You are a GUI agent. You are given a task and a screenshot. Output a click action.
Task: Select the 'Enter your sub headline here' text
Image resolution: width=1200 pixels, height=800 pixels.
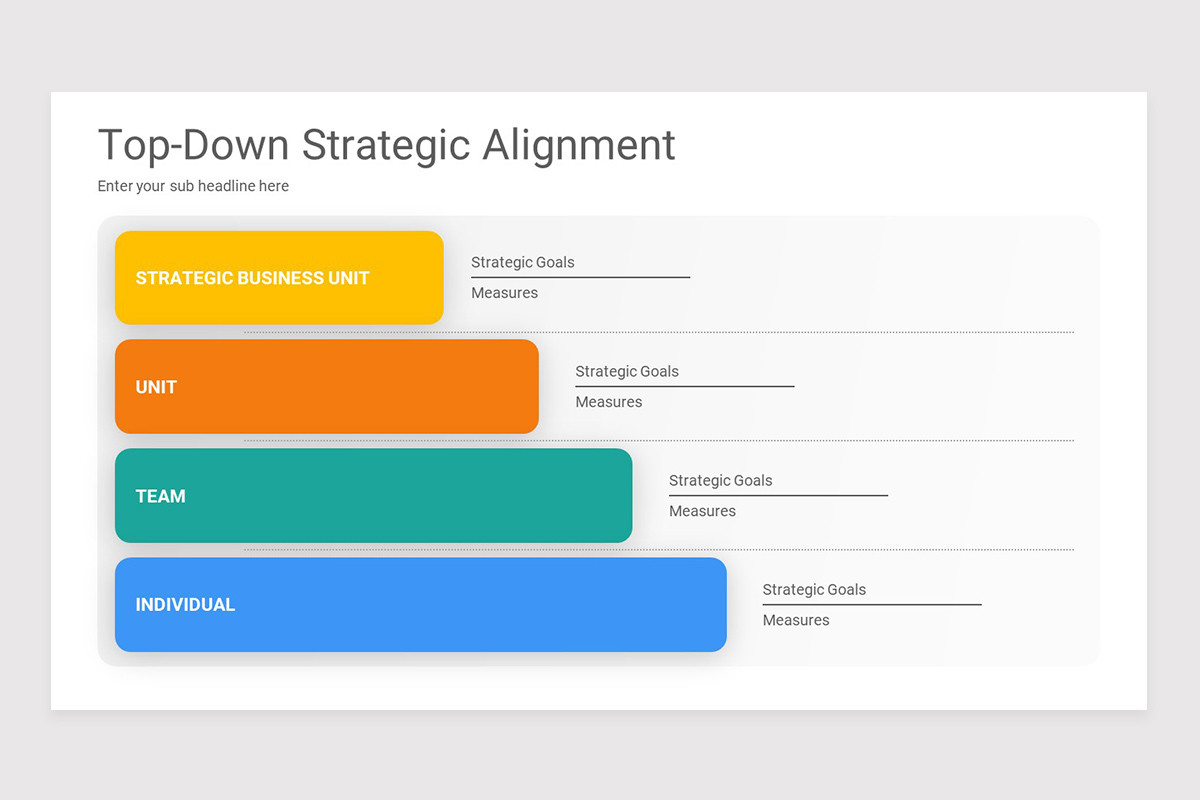click(x=192, y=186)
